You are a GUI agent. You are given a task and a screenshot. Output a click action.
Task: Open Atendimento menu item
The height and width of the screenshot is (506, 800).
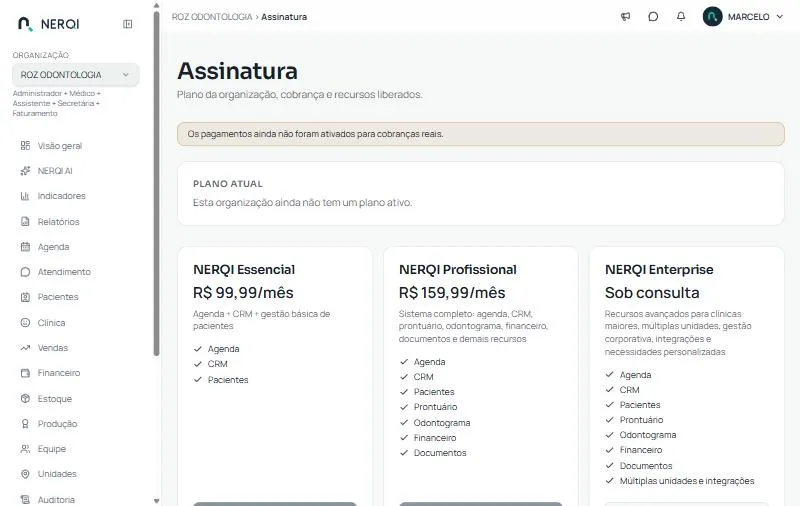click(64, 272)
